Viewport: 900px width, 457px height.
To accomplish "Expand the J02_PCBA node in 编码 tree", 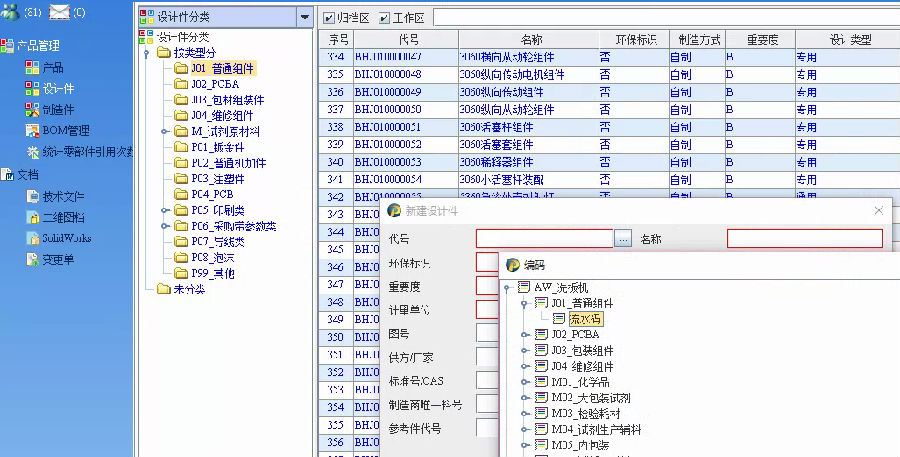I will (523, 334).
